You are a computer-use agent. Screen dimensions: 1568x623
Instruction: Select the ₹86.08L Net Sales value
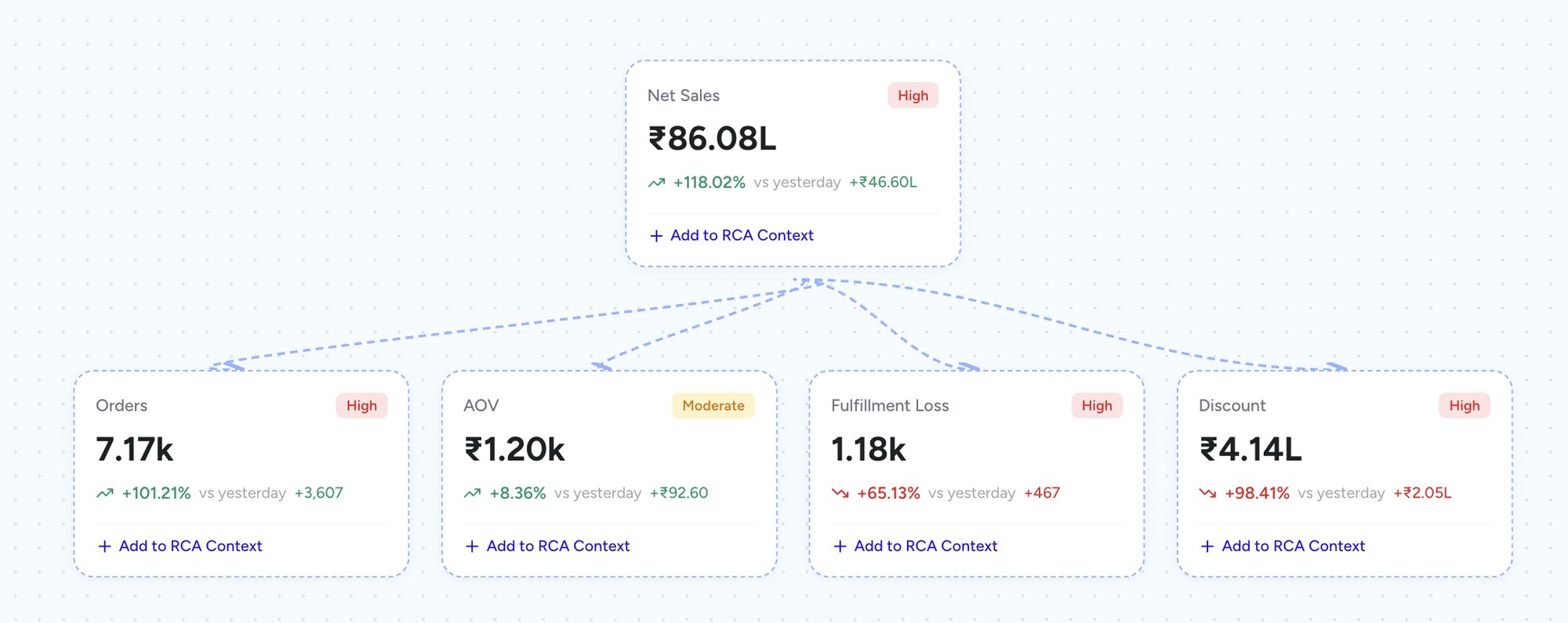pyautogui.click(x=712, y=139)
